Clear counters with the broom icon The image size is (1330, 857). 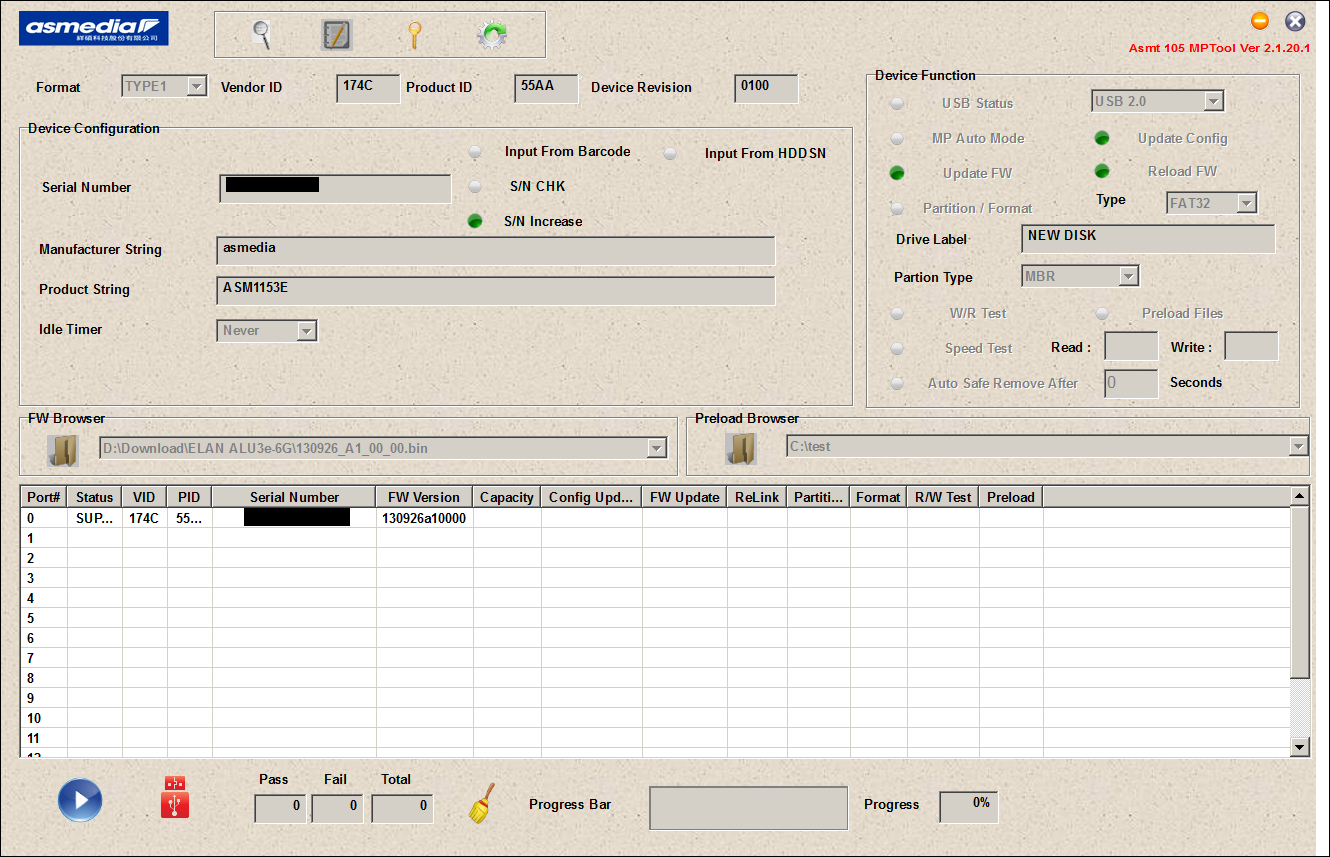coord(483,803)
